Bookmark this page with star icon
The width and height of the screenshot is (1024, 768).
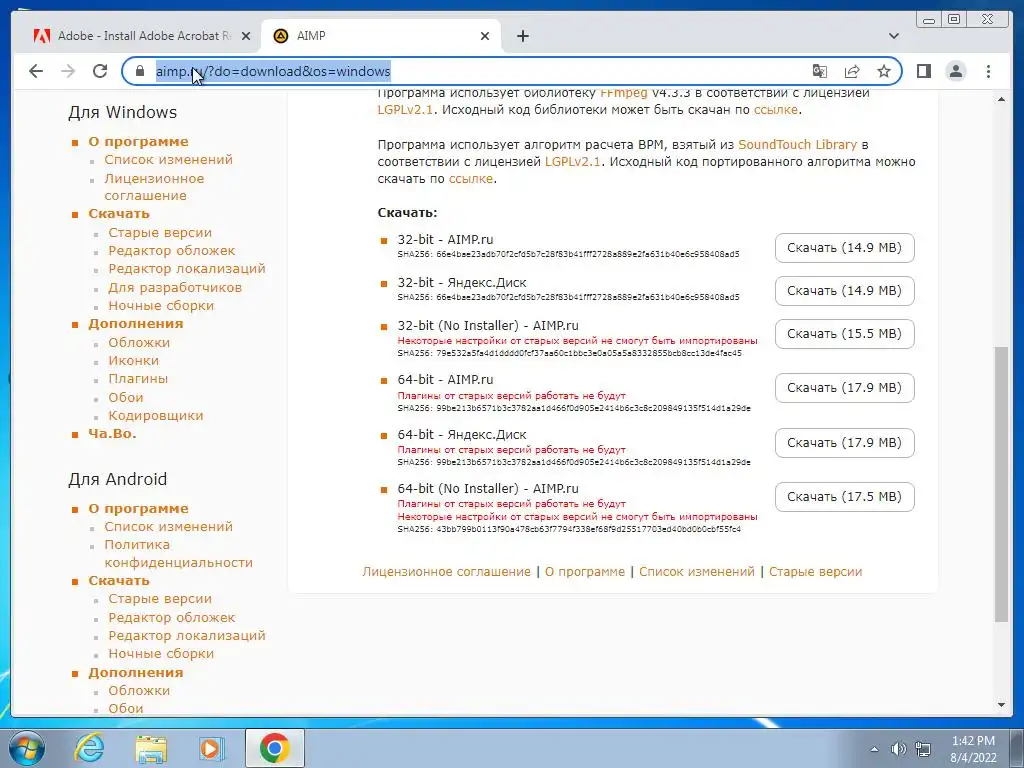click(884, 71)
